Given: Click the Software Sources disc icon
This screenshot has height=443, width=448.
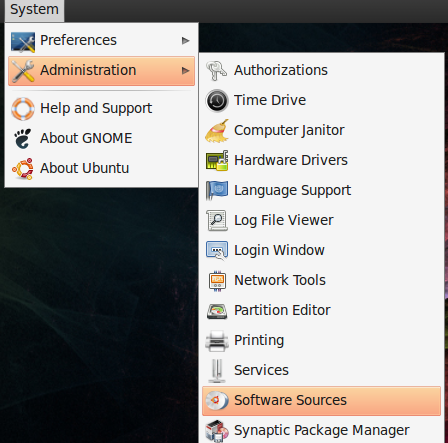Looking at the screenshot, I should point(217,401).
